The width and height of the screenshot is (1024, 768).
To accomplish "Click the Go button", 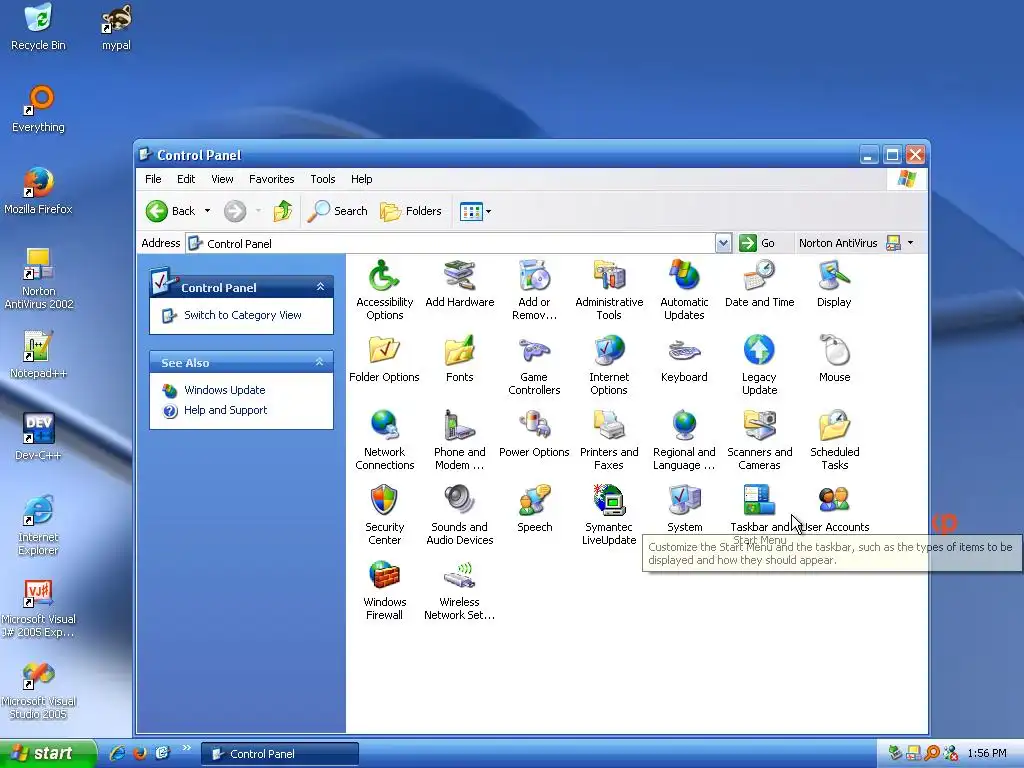I will point(758,244).
